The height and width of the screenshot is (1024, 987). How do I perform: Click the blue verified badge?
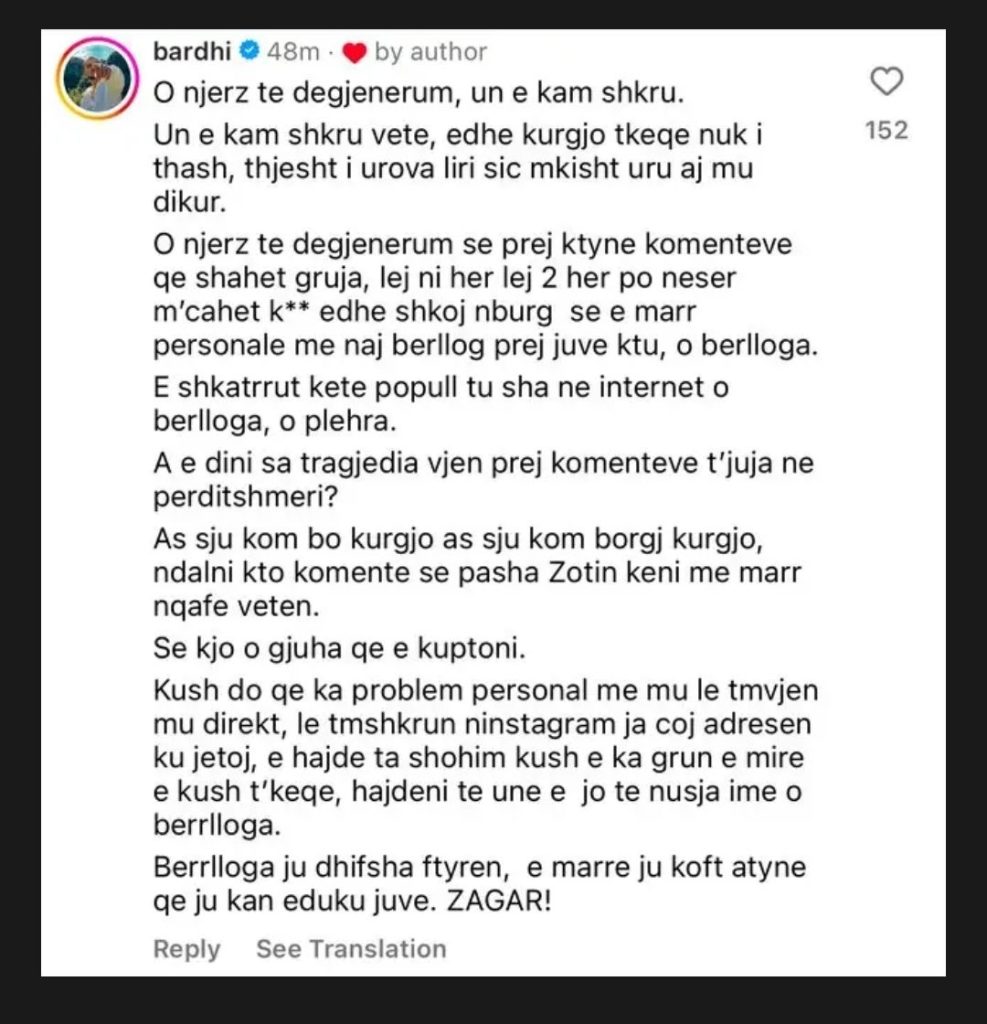point(253,52)
